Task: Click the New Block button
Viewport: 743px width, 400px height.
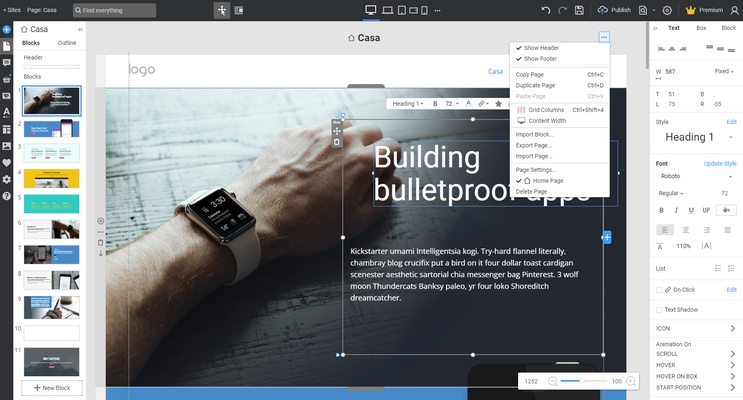Action: point(52,388)
